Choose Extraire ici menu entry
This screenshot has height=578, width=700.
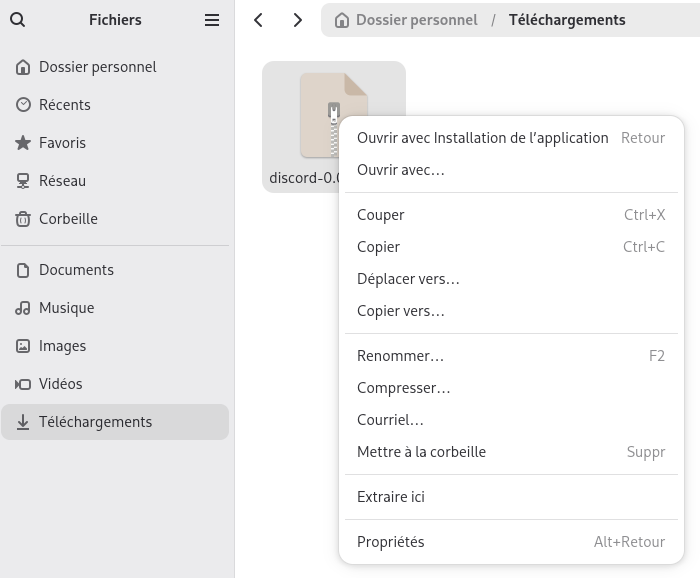point(391,497)
